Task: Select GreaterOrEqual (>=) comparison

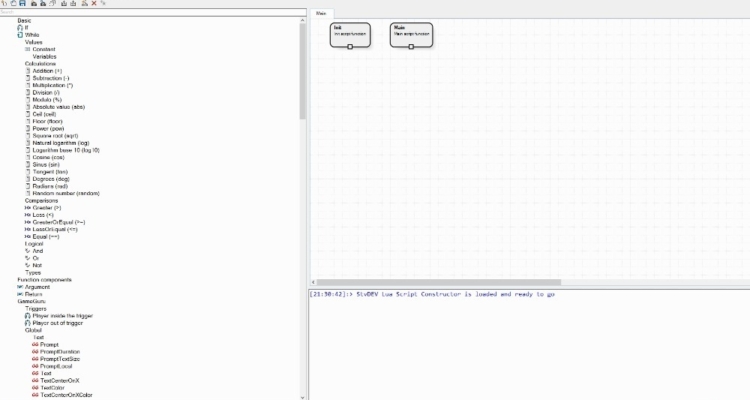Action: coord(55,222)
